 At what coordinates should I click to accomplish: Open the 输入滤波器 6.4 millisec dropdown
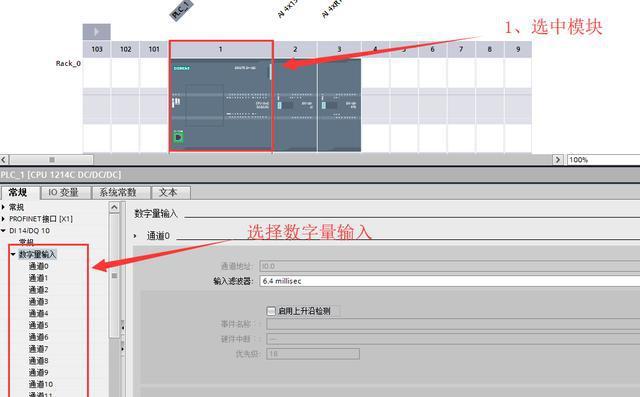click(x=450, y=281)
